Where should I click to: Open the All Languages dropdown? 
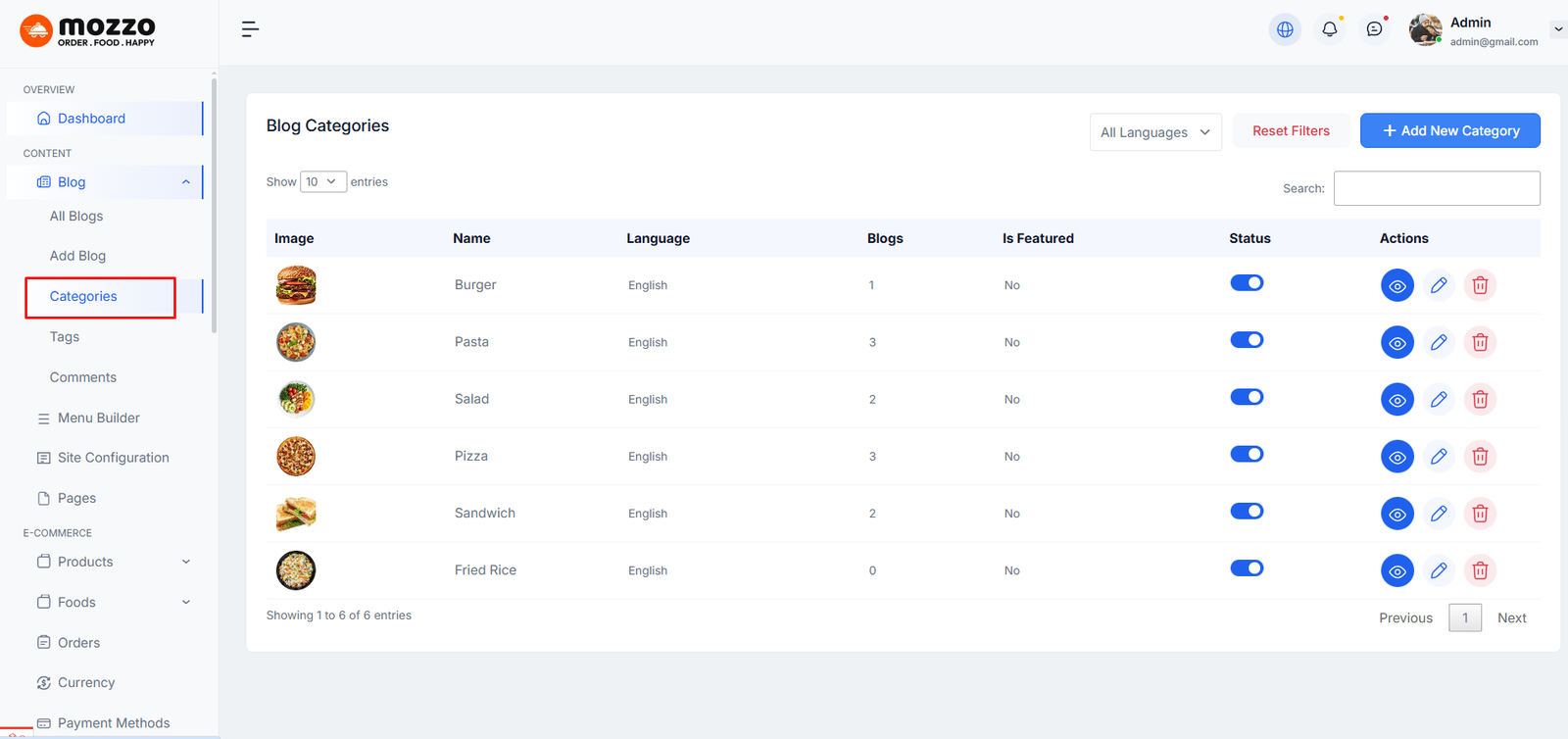click(1154, 132)
